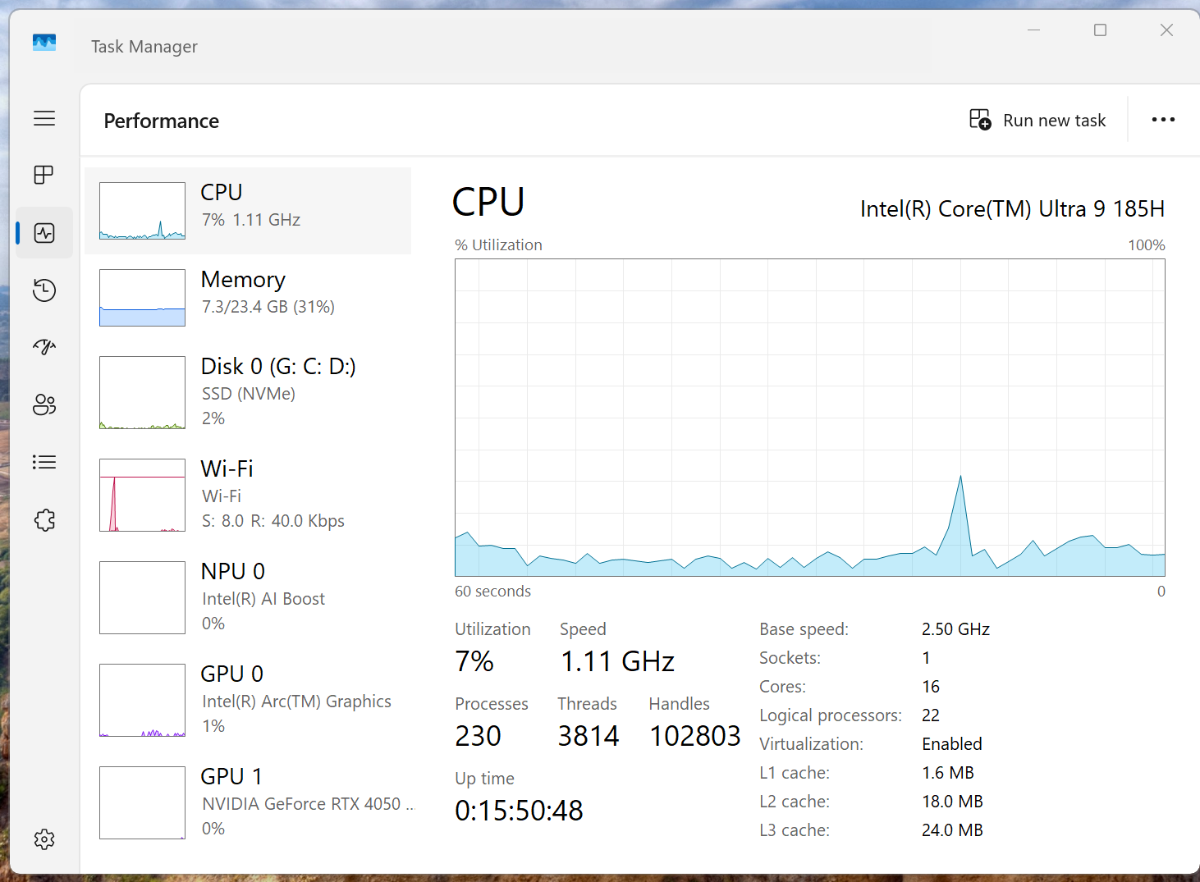
Task: Open the Details list icon
Action: (x=44, y=462)
